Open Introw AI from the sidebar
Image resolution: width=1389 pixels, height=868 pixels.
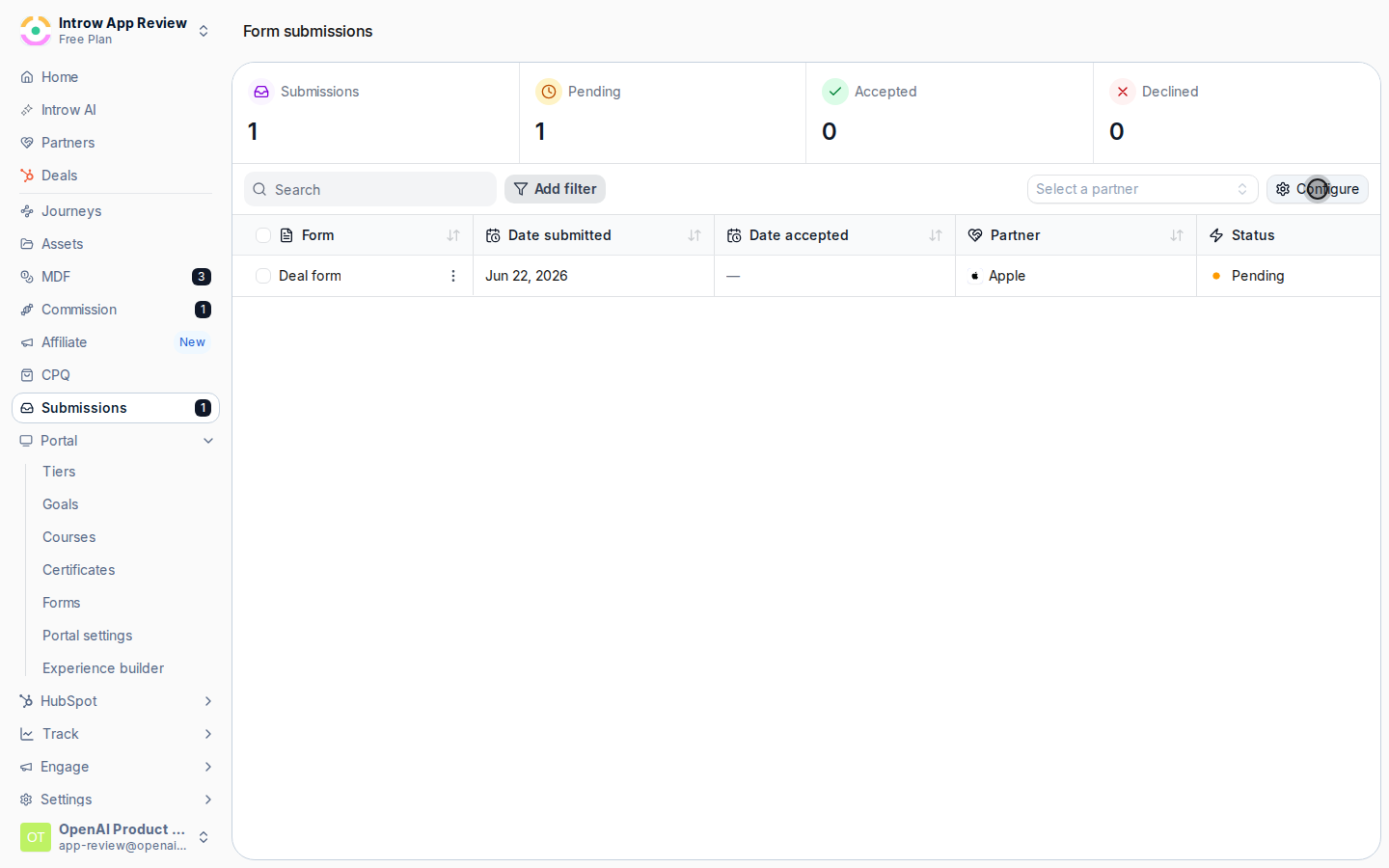pos(116,110)
